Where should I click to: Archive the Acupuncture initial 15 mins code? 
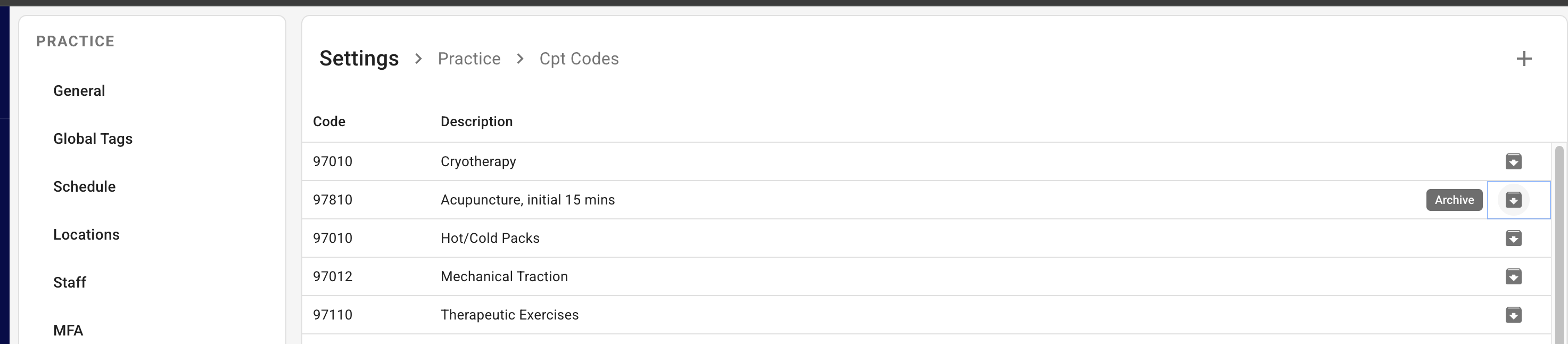pos(1513,200)
